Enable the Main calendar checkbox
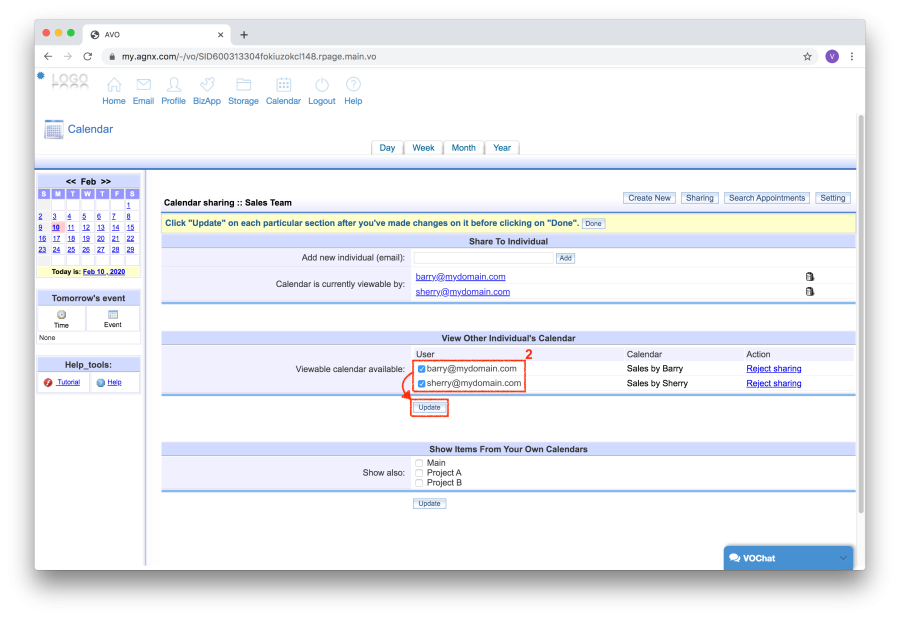 click(420, 463)
